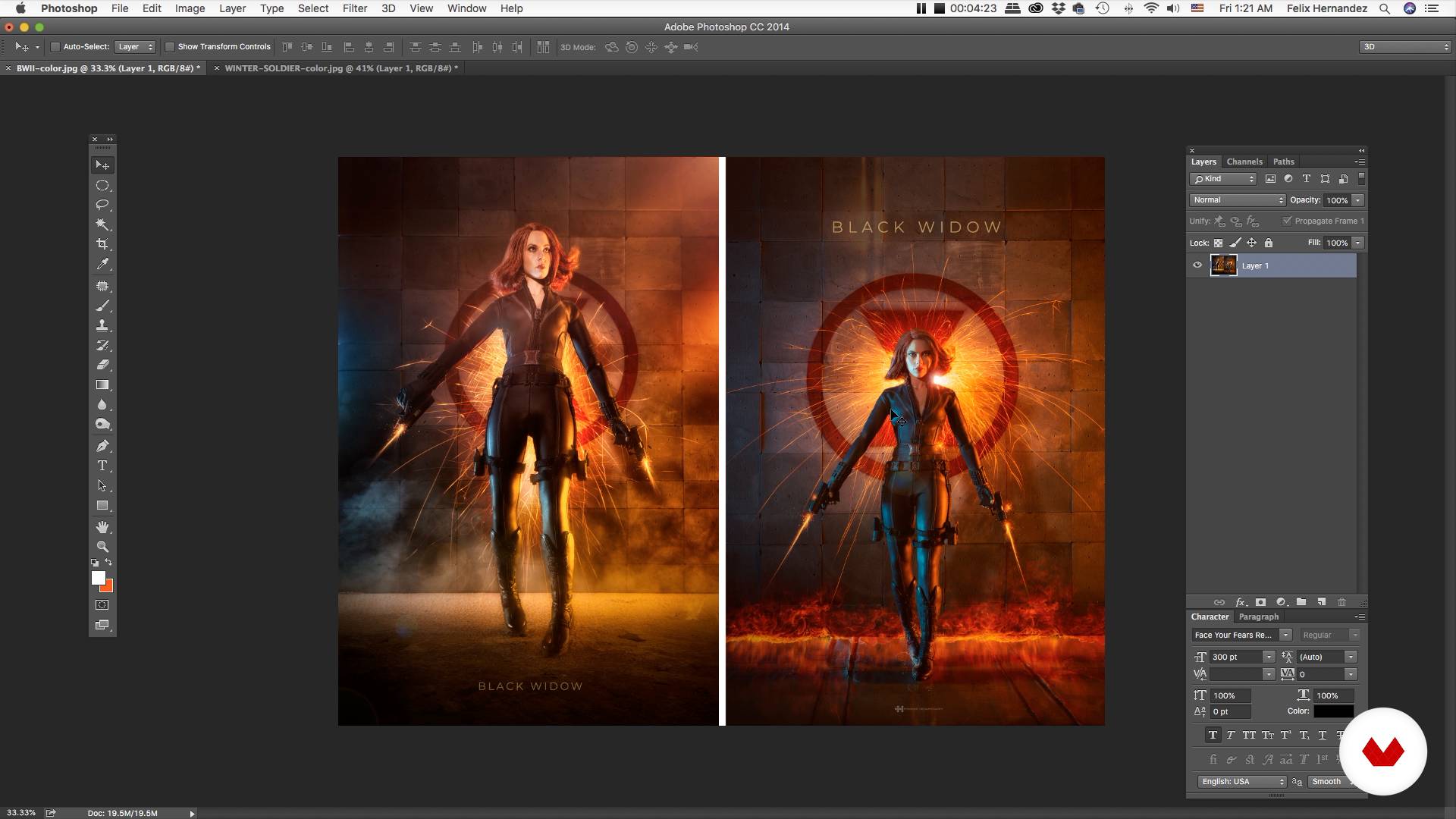This screenshot has height=819, width=1456.
Task: Toggle lock transparent pixels
Action: click(x=1218, y=243)
